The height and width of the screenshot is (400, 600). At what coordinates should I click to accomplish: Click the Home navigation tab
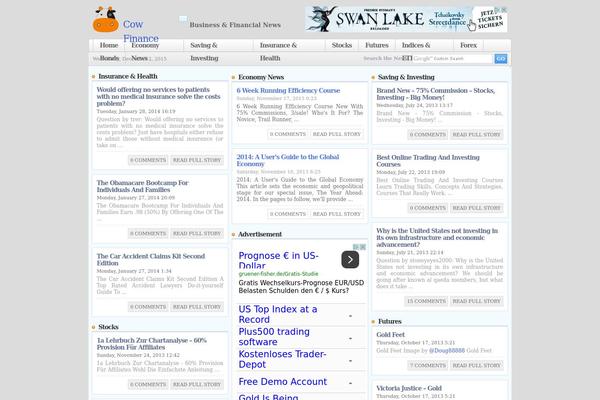click(x=108, y=46)
